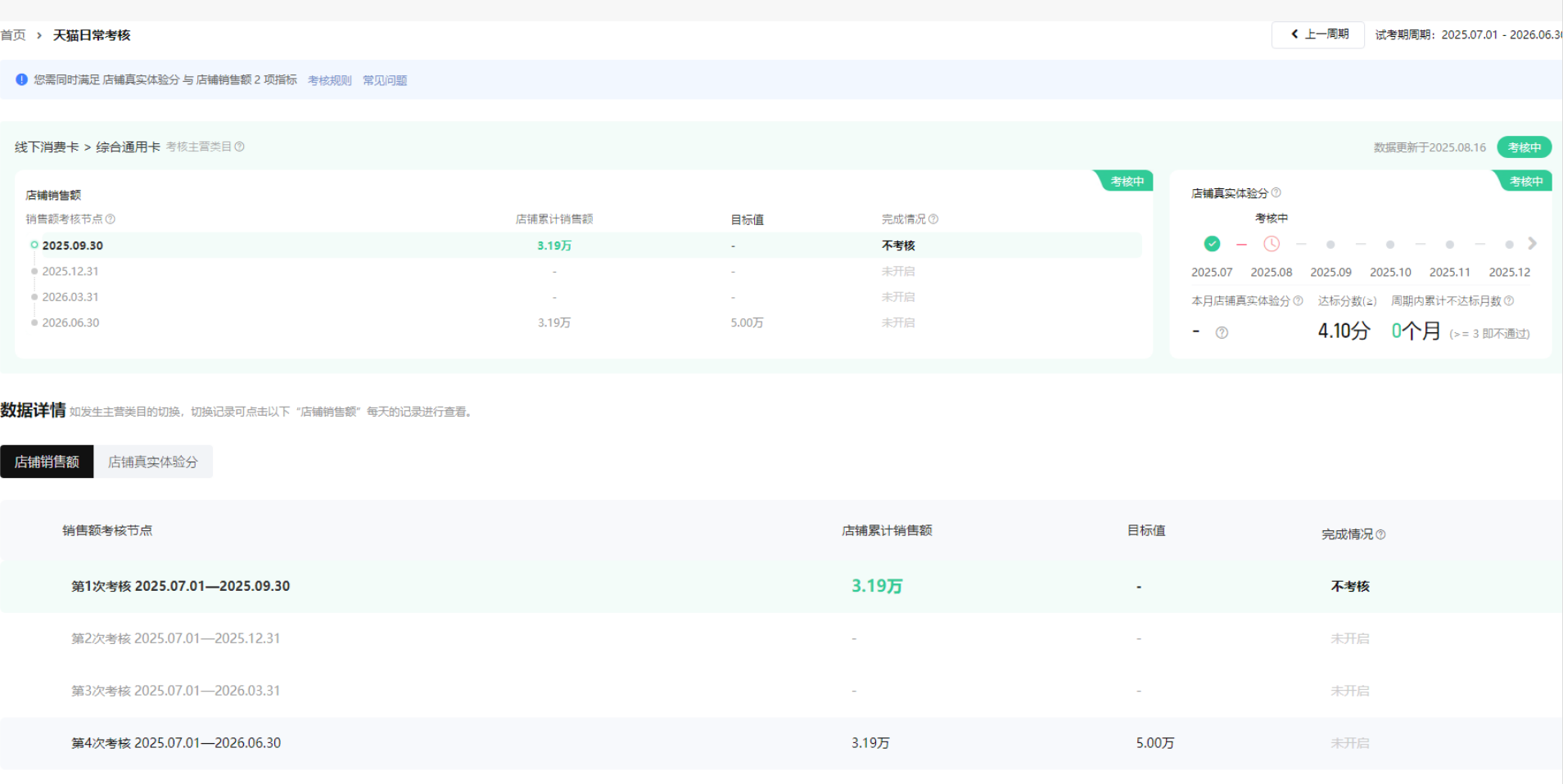The width and height of the screenshot is (1563, 784).
Task: Select the 2026.06.30 assessment node
Action: point(70,322)
